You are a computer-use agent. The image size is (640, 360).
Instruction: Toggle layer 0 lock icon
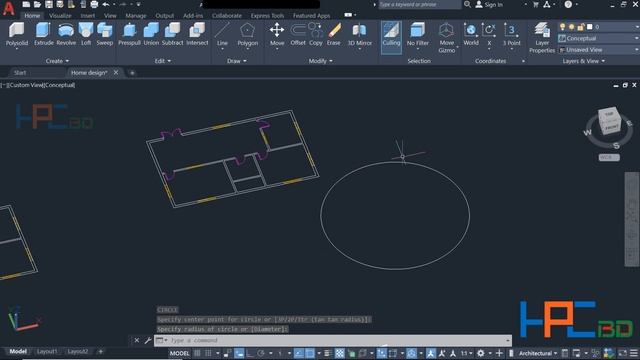coord(580,27)
